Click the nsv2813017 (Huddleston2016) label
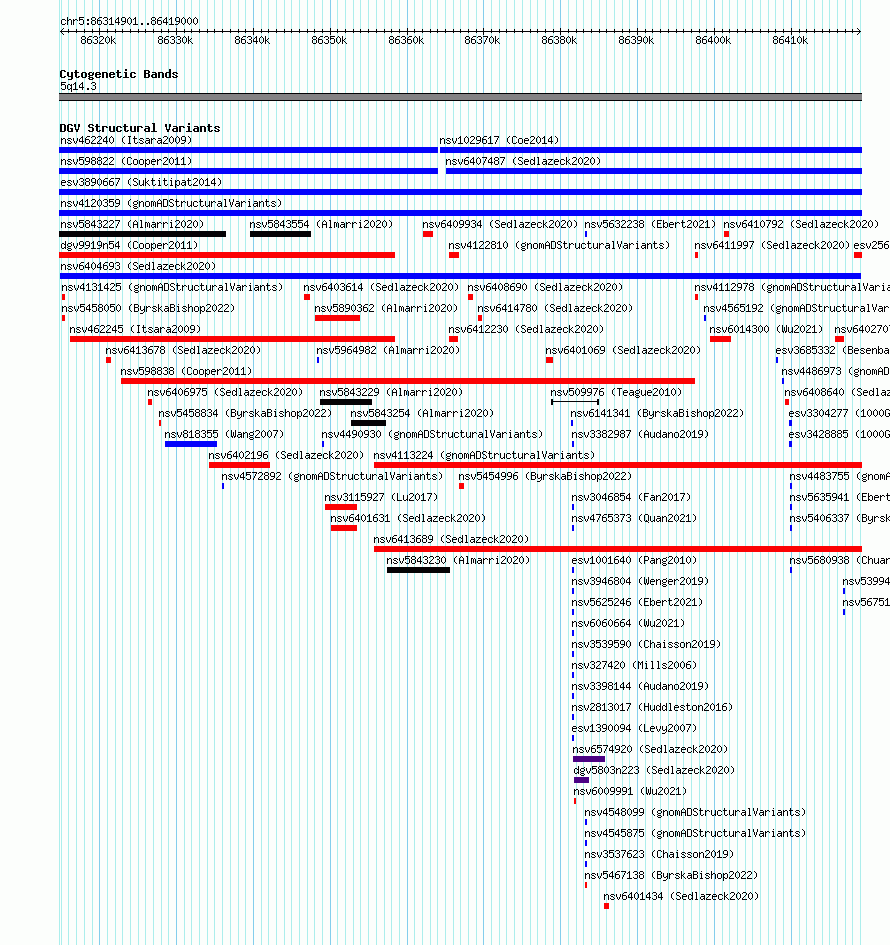890x945 pixels. point(652,708)
